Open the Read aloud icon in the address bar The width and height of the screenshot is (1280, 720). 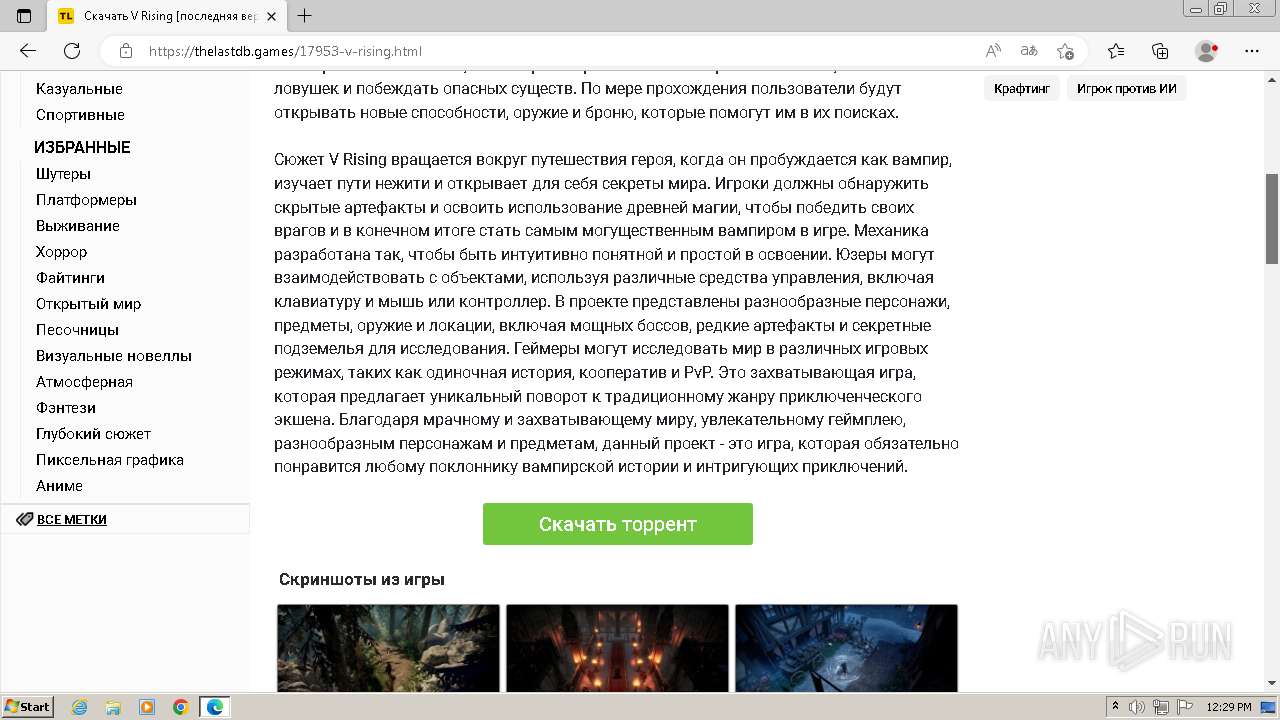tap(993, 51)
